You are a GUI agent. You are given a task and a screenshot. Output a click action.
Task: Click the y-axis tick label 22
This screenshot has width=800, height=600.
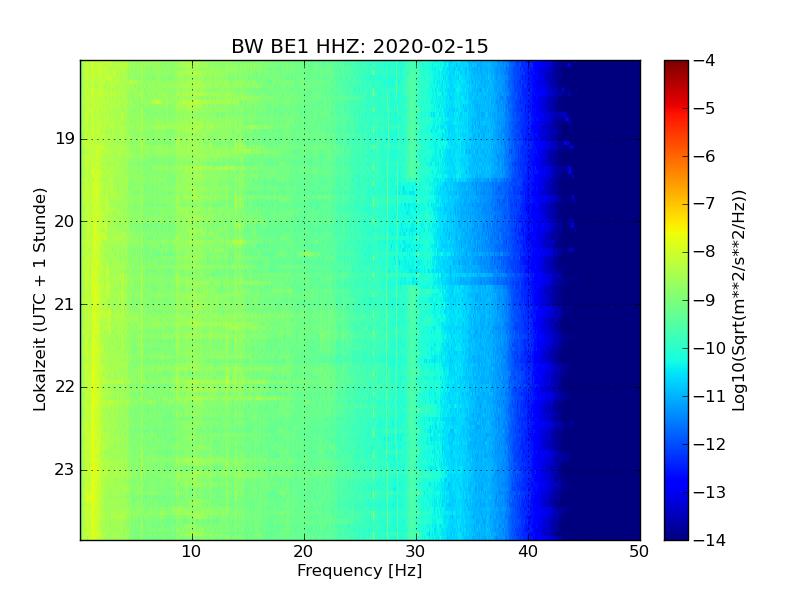64,387
